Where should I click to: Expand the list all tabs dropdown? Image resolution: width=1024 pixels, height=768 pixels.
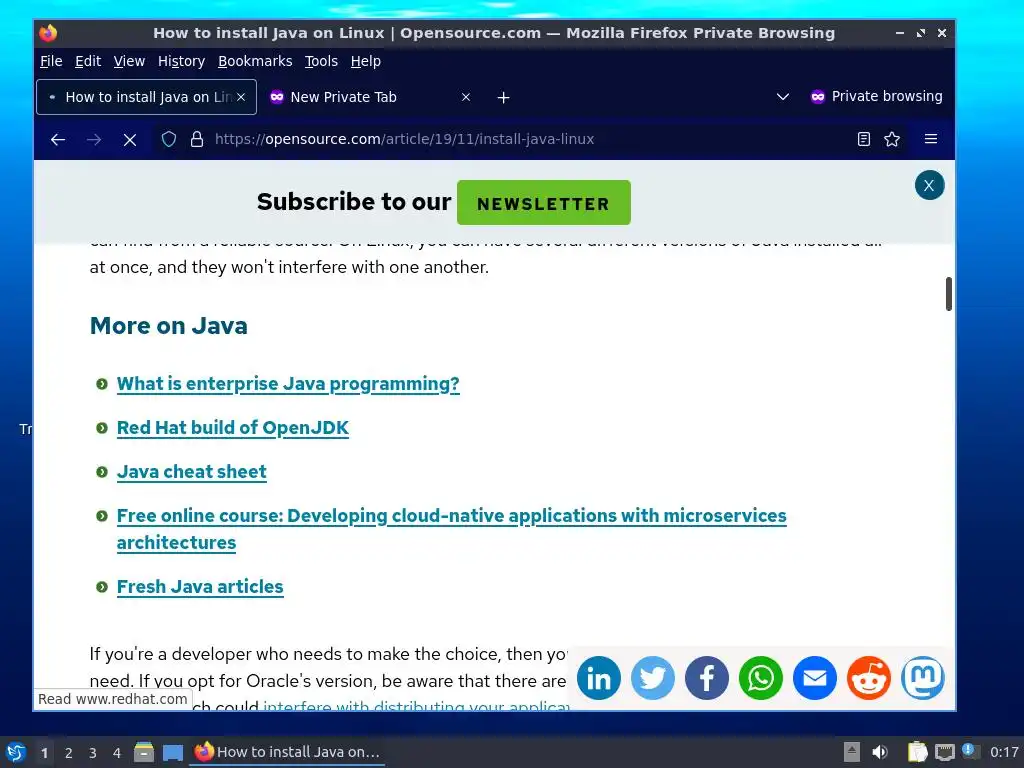[782, 97]
